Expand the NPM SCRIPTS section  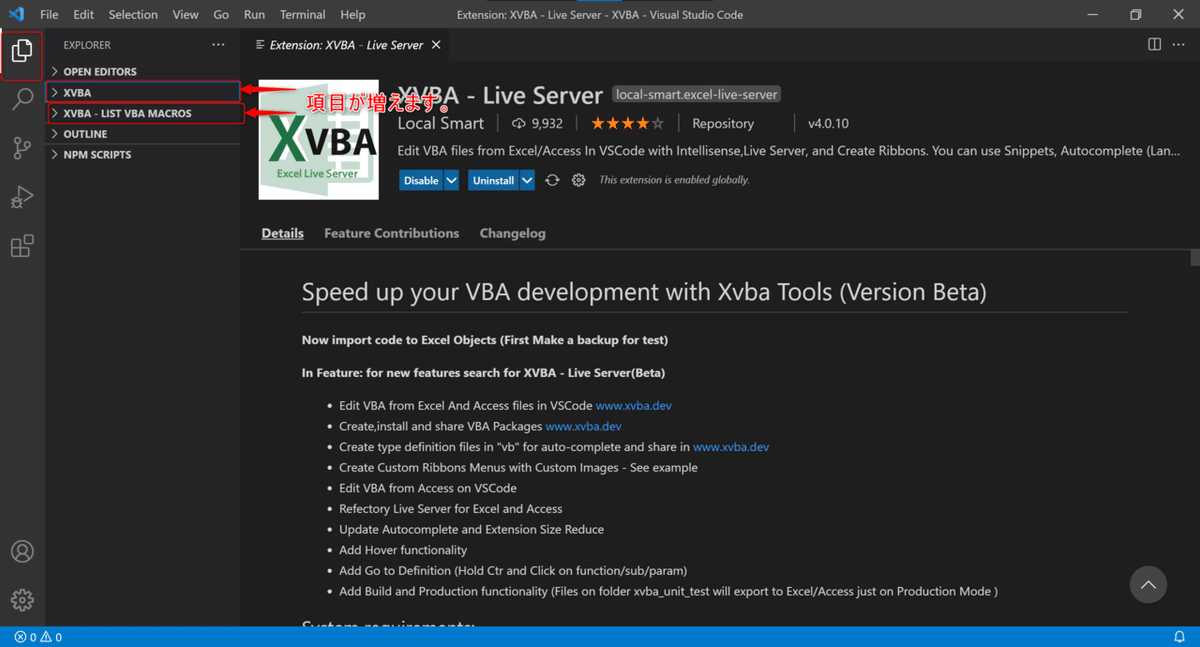(x=143, y=155)
